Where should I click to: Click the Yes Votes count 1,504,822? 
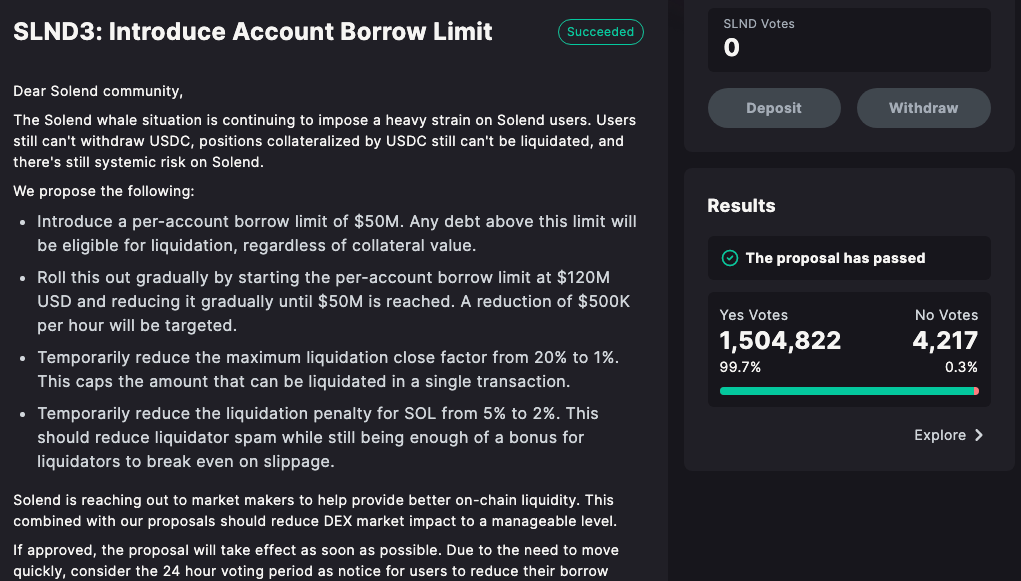[780, 341]
